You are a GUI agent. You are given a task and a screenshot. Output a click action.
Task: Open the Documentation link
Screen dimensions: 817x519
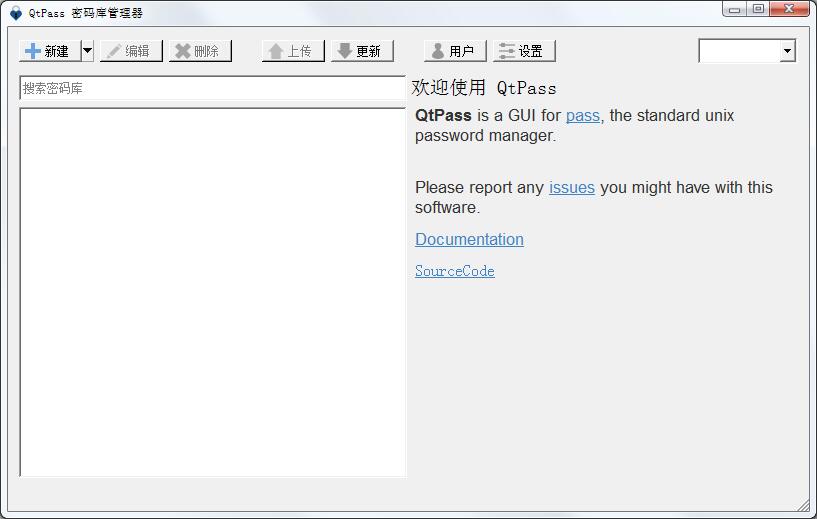pos(469,239)
